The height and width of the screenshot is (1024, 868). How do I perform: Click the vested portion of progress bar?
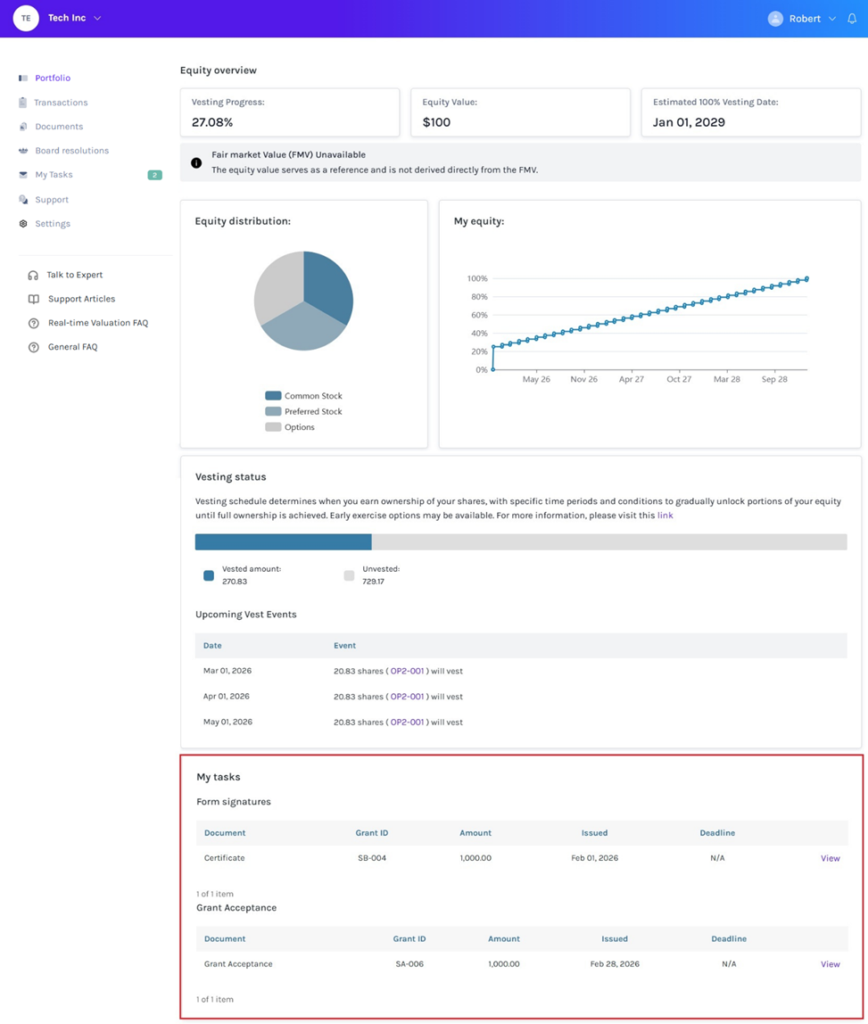(283, 542)
